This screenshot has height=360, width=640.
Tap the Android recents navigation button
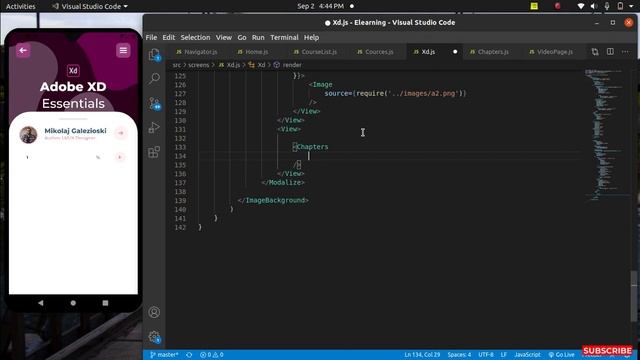coord(105,303)
